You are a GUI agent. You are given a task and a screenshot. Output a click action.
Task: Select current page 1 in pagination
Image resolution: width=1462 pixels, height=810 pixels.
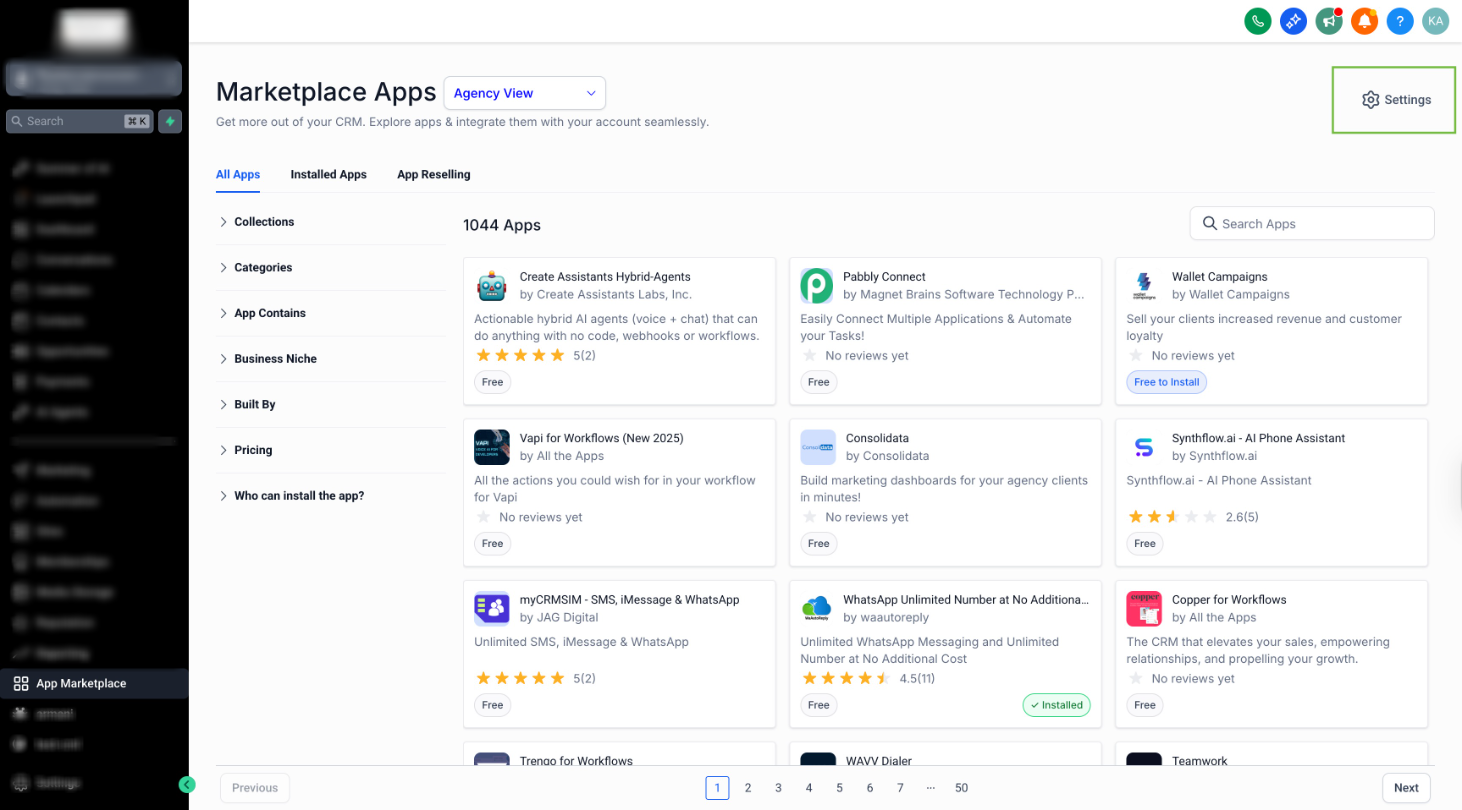pyautogui.click(x=717, y=788)
